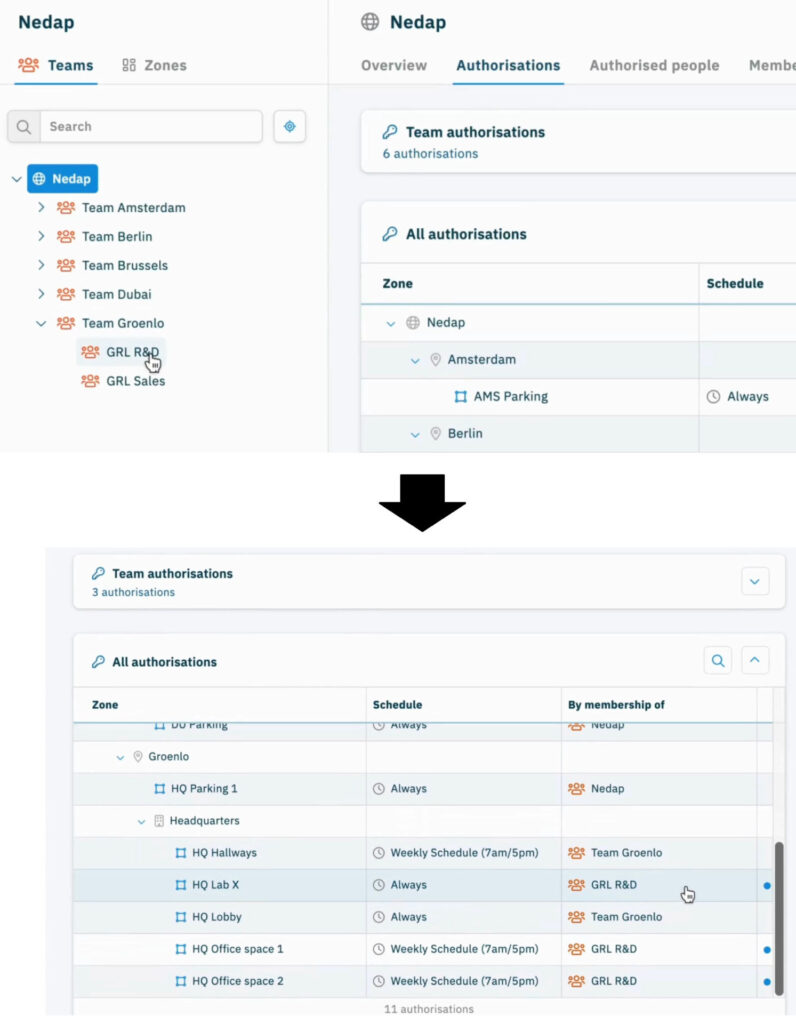Select the GRL R&D team
This screenshot has height=1024, width=796.
pyautogui.click(x=121, y=352)
